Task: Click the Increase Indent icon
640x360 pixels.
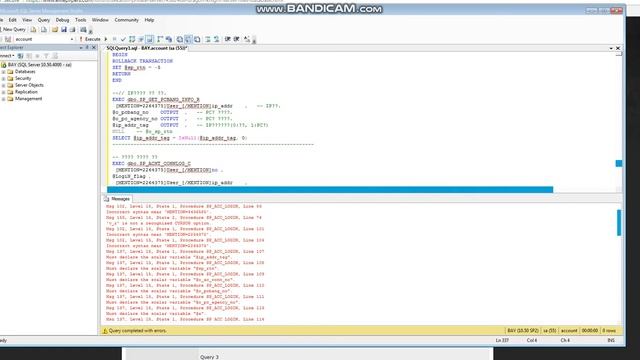Action: [x=236, y=39]
